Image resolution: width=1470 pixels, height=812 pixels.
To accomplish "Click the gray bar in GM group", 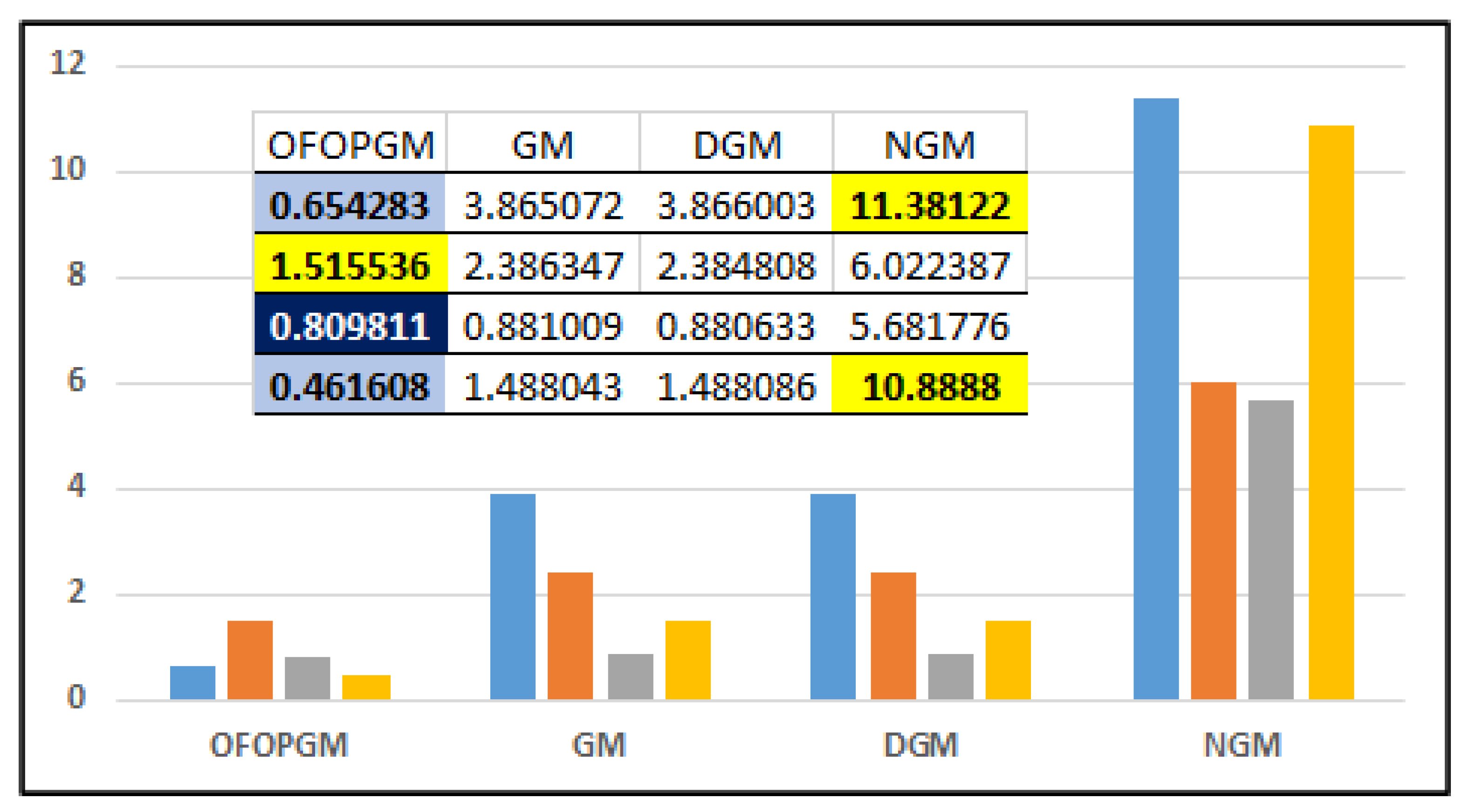I will 630,676.
